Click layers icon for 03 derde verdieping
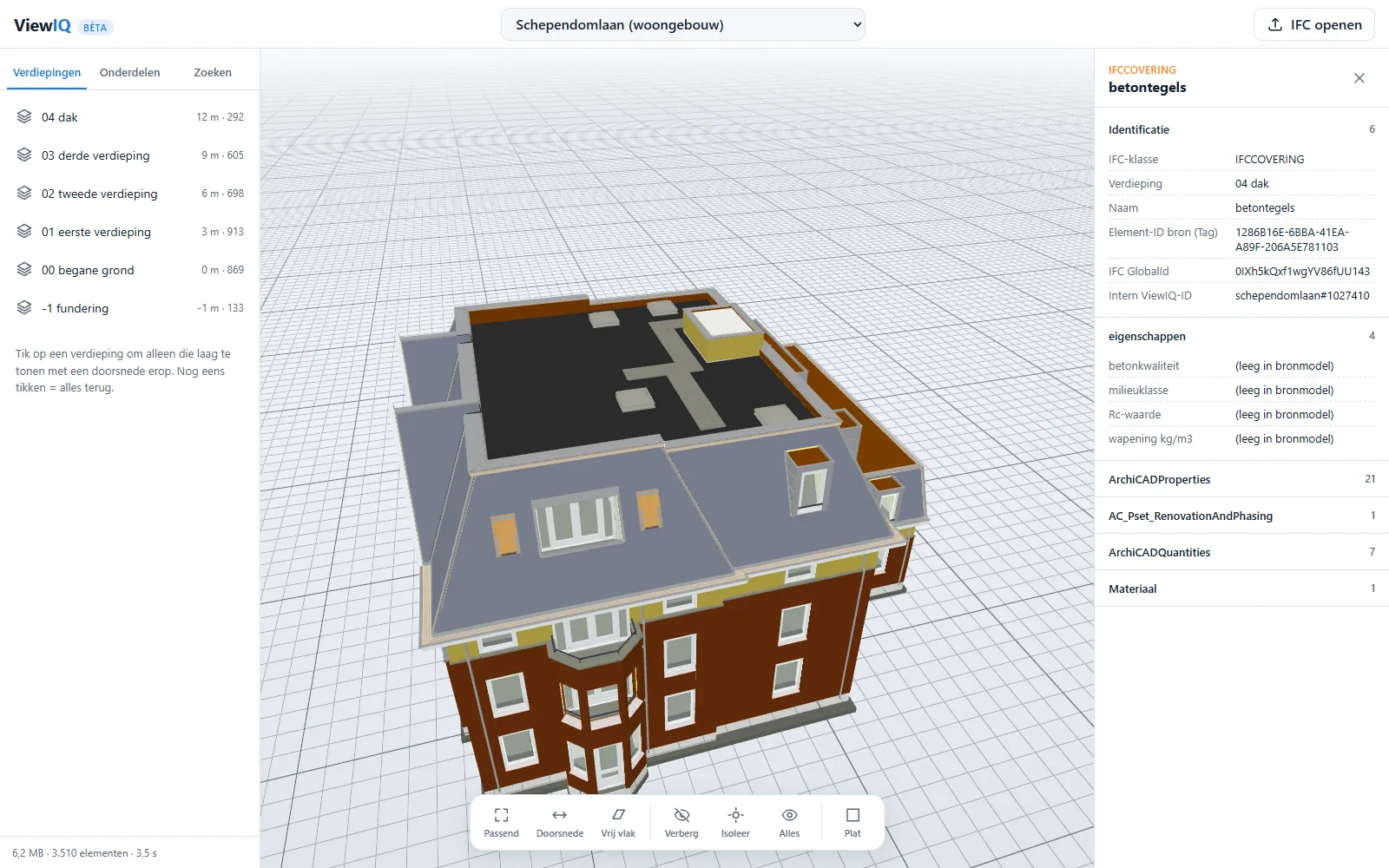 coord(24,155)
